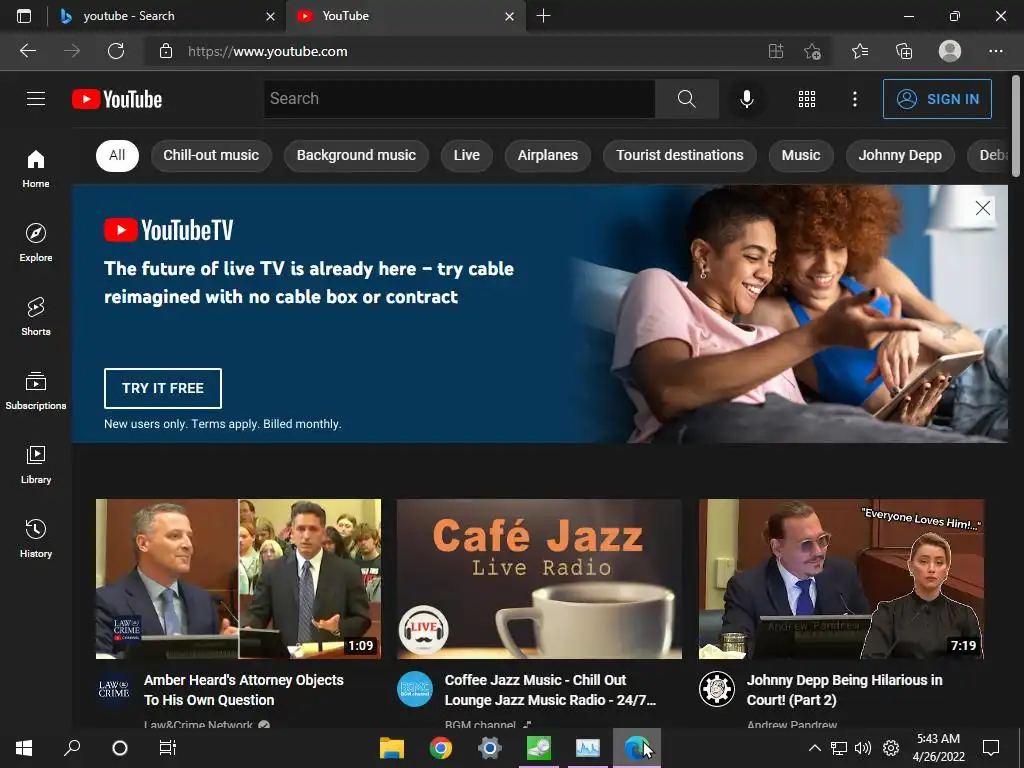Click the page vertical scrollbar
This screenshot has height=768, width=1024.
[x=1016, y=125]
